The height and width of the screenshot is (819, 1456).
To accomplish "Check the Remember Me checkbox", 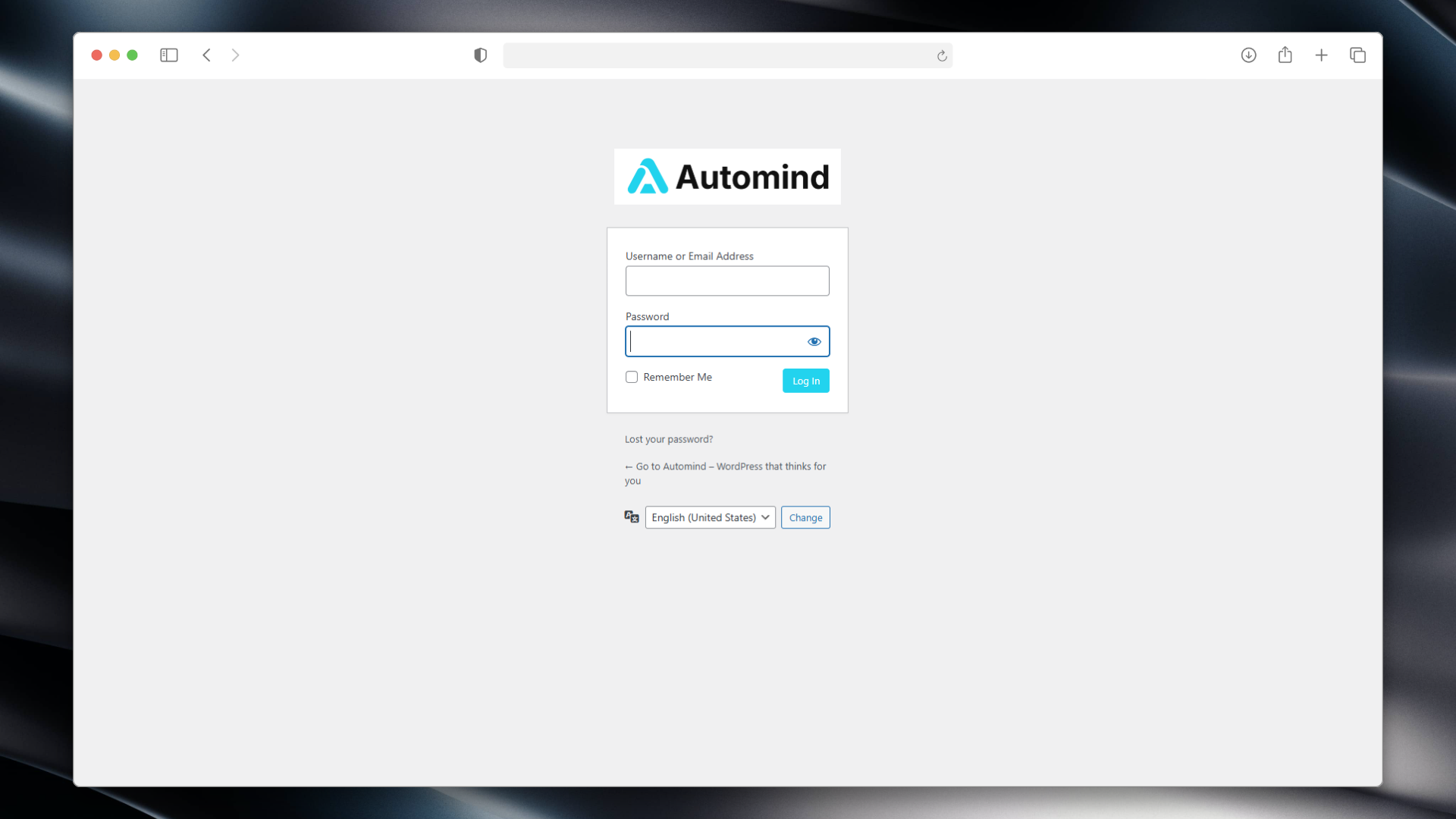I will (631, 377).
